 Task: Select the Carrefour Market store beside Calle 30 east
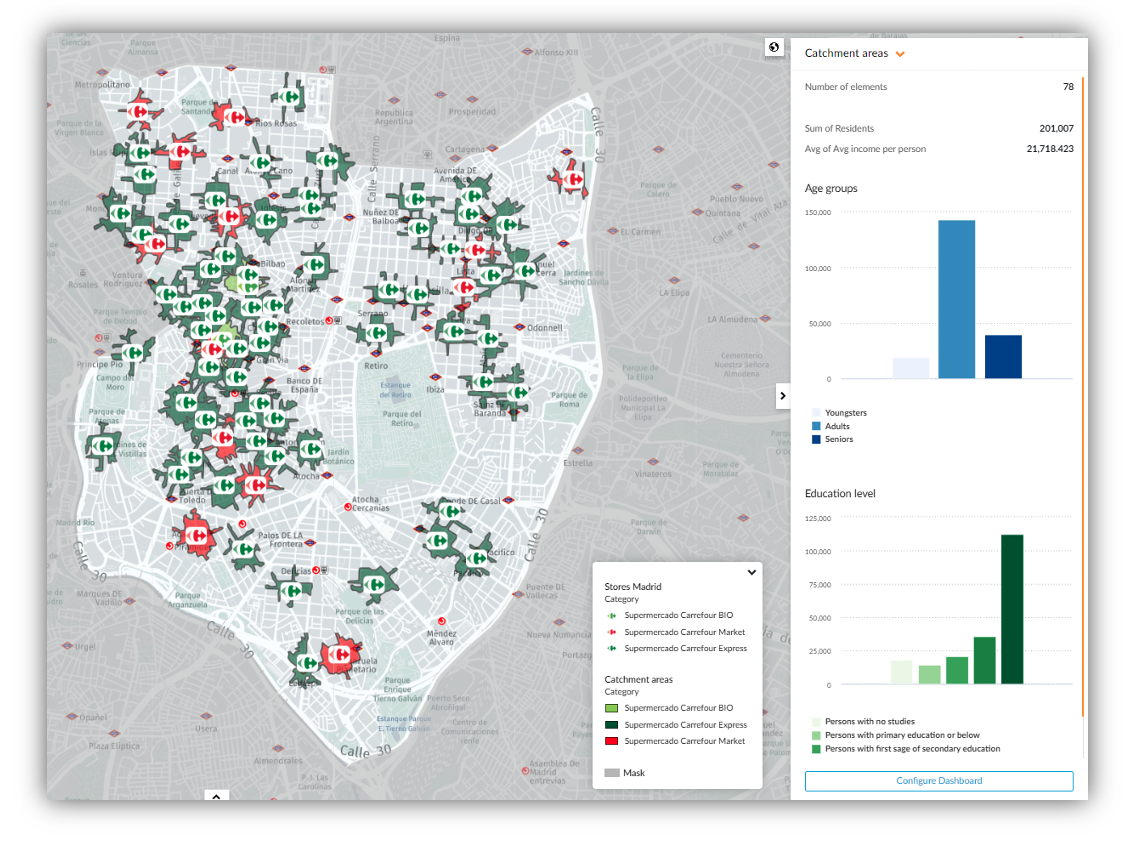(x=573, y=179)
